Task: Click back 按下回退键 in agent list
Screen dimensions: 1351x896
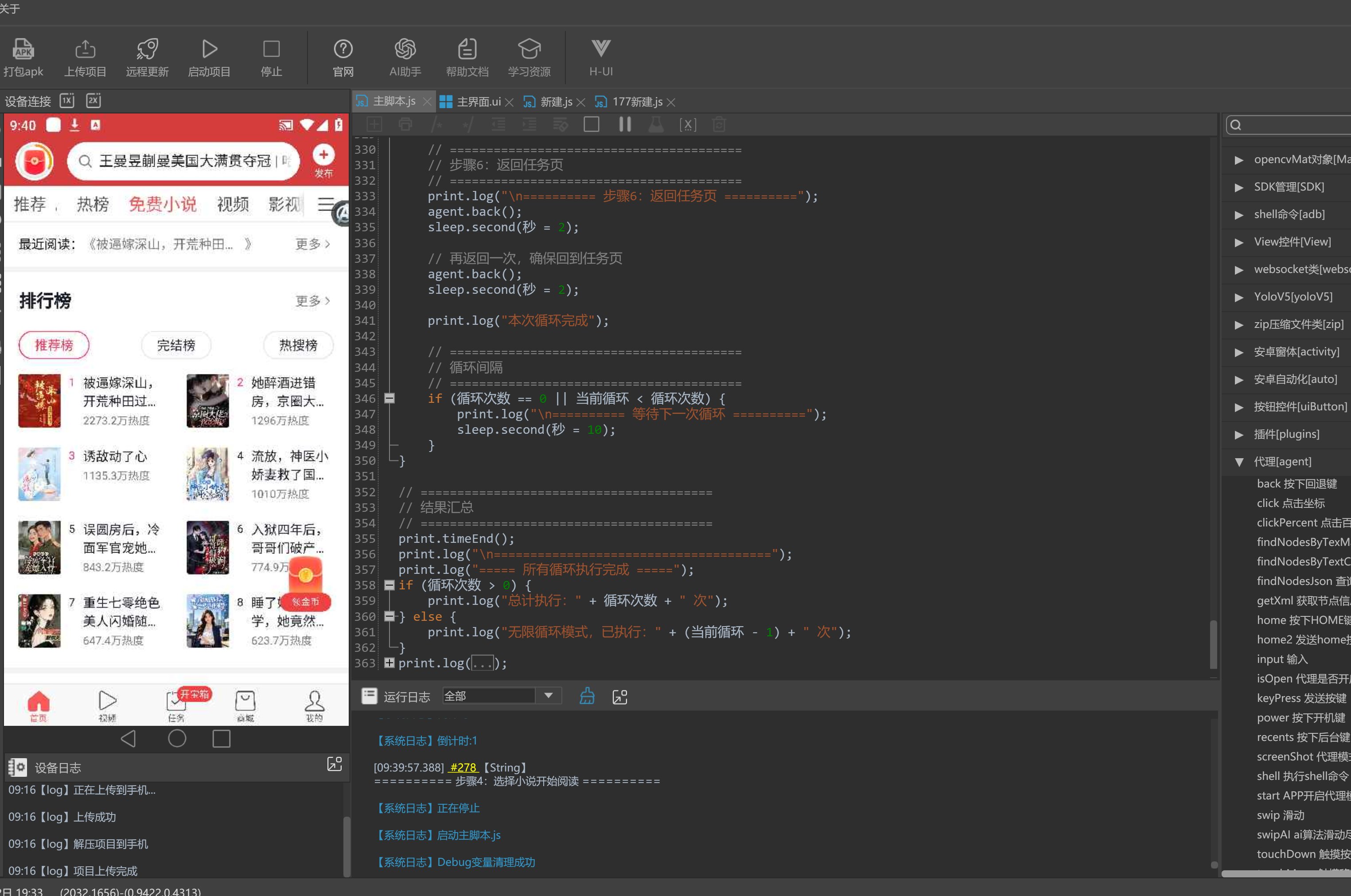Action: 1297,483
